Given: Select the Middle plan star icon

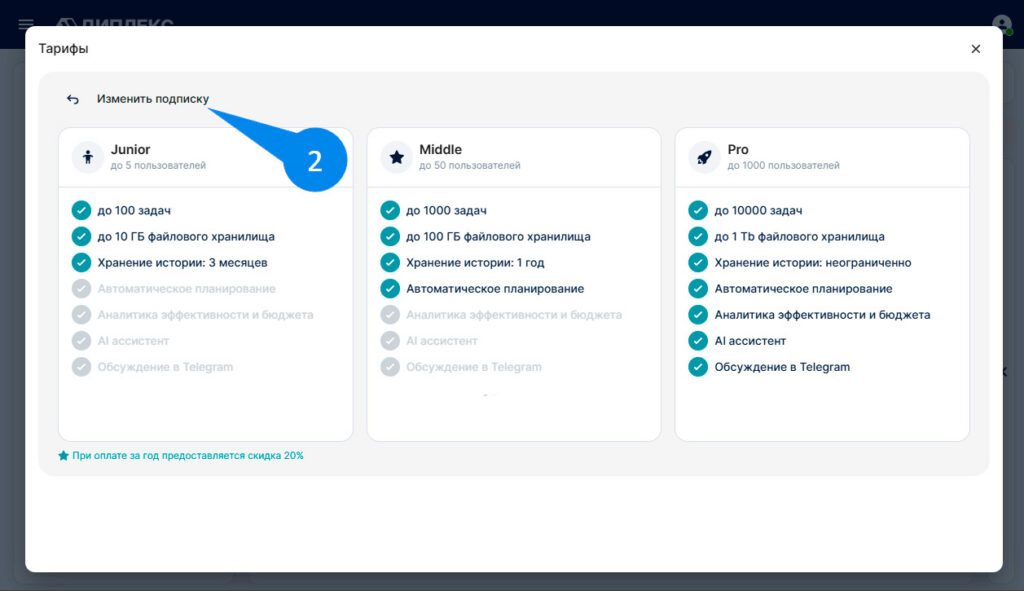Looking at the screenshot, I should pyautogui.click(x=396, y=157).
